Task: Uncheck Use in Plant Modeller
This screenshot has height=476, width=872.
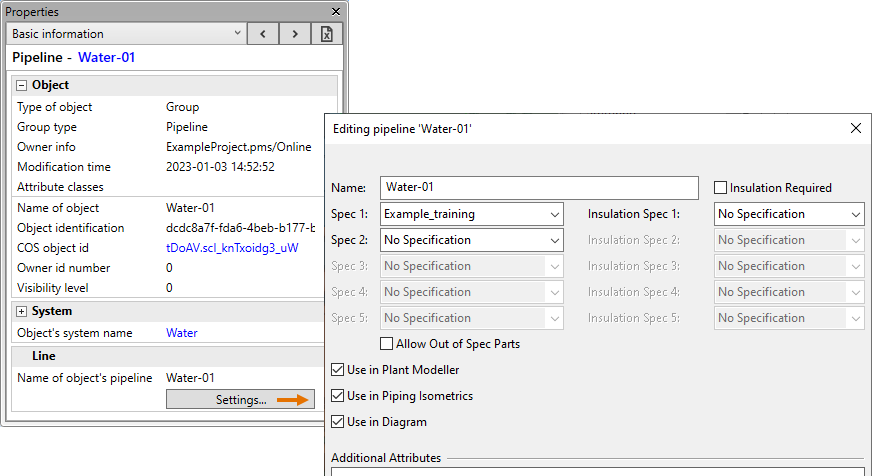Action: pyautogui.click(x=338, y=370)
